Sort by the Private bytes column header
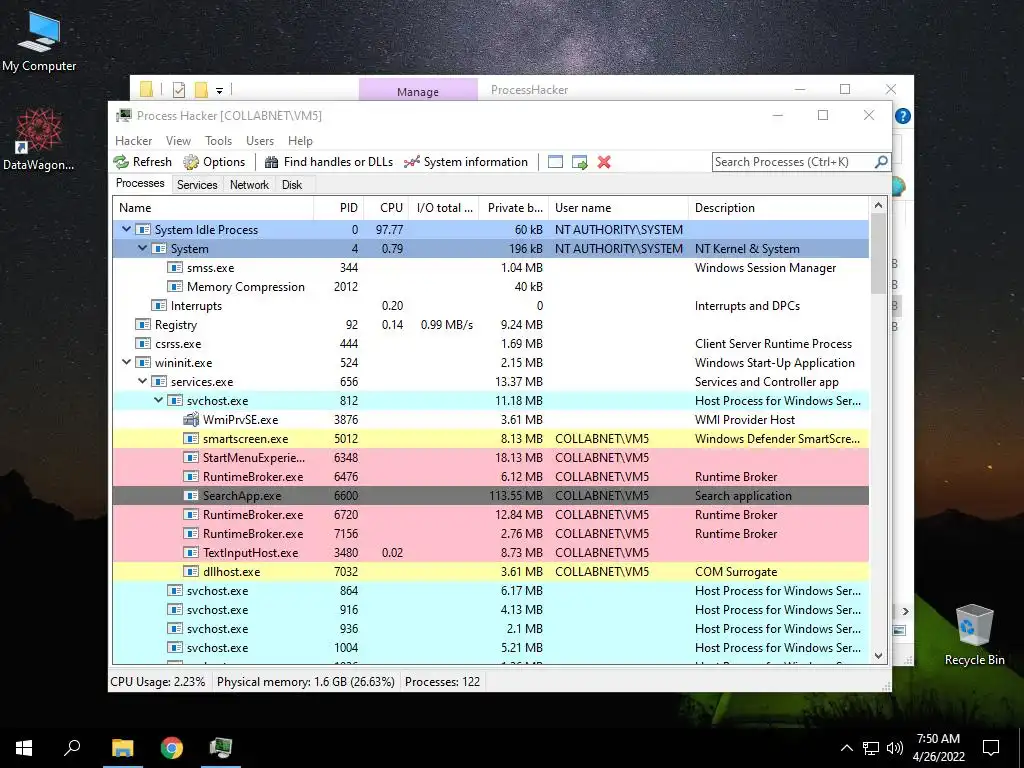Image resolution: width=1024 pixels, height=768 pixels. coord(514,208)
